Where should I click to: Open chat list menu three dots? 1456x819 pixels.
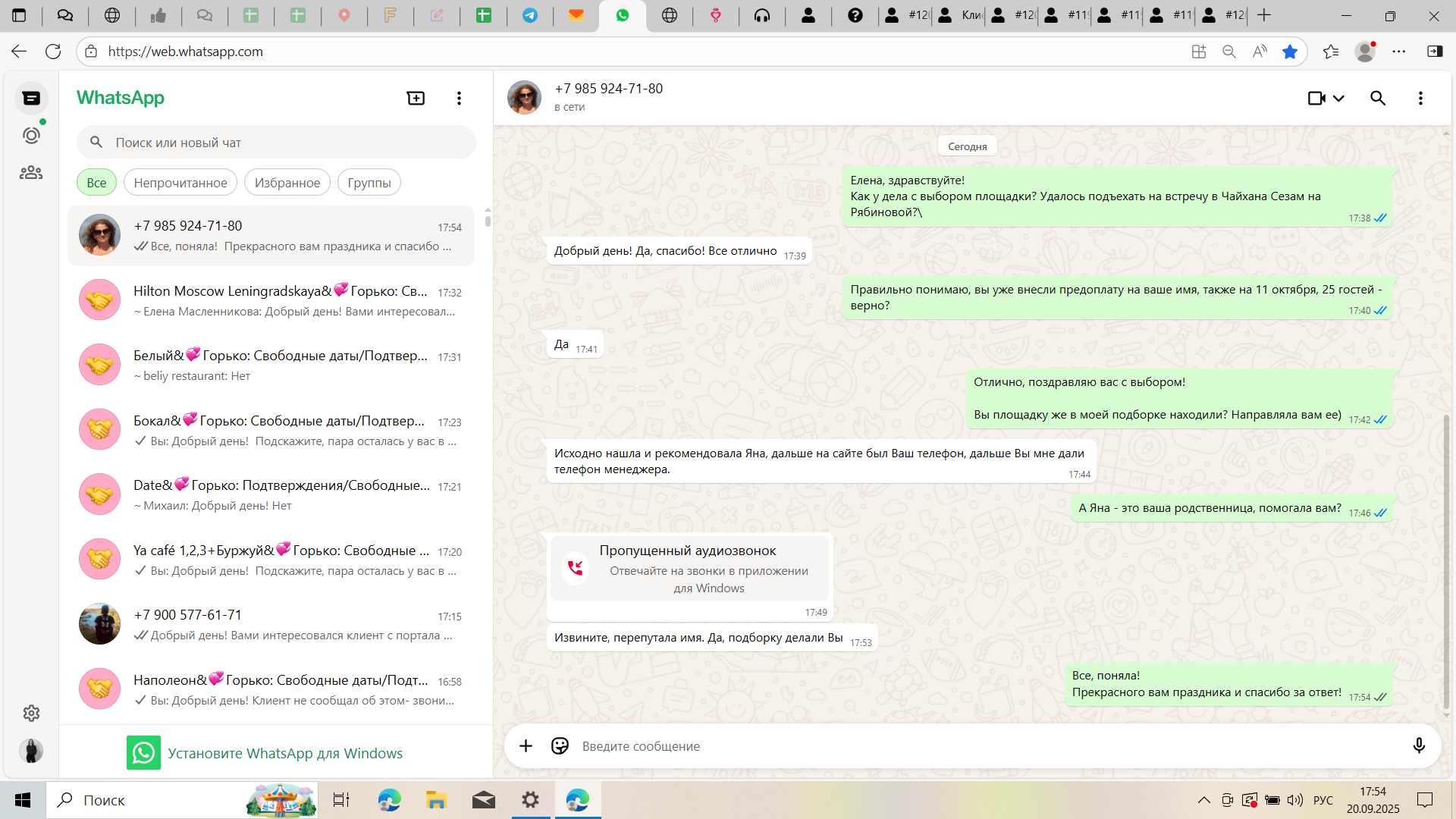pos(459,98)
